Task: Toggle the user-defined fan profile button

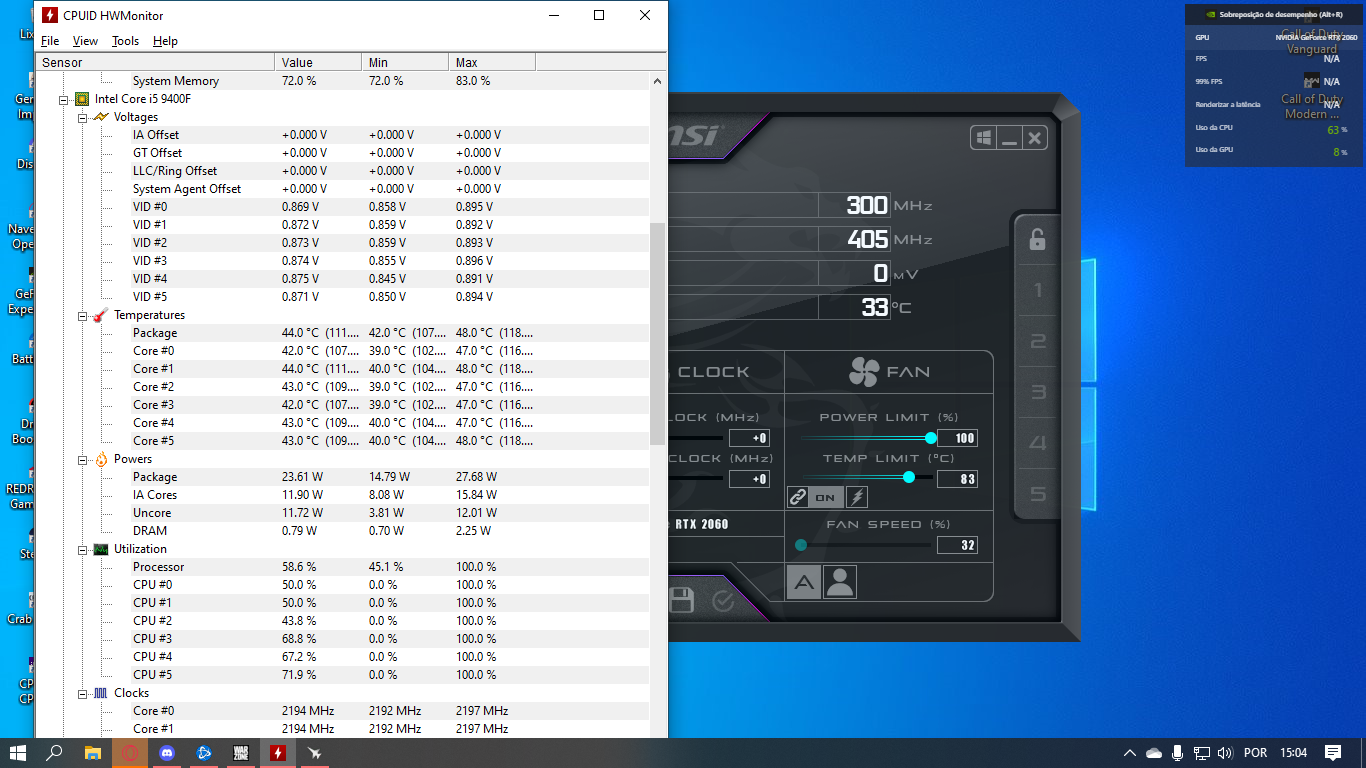Action: pyautogui.click(x=840, y=582)
